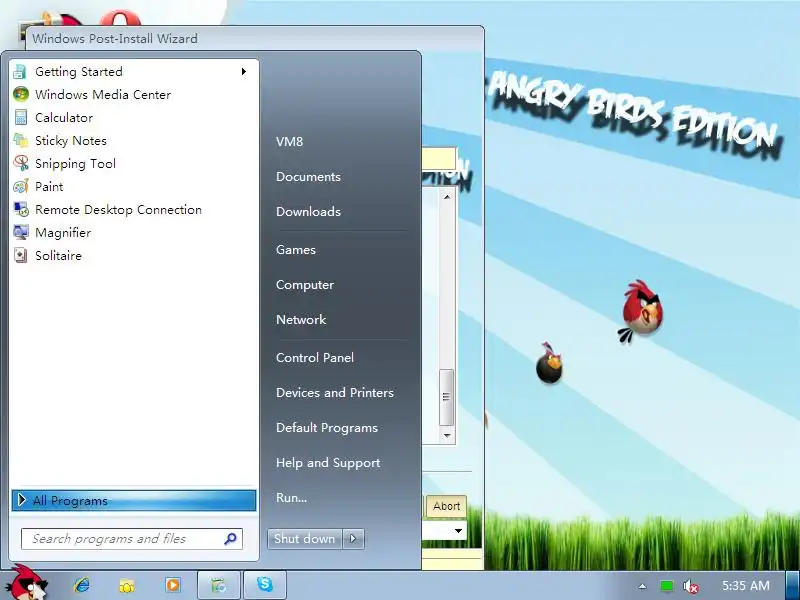Viewport: 800px width, 600px height.
Task: Click the 5:35 AM clock
Action: coord(746,586)
